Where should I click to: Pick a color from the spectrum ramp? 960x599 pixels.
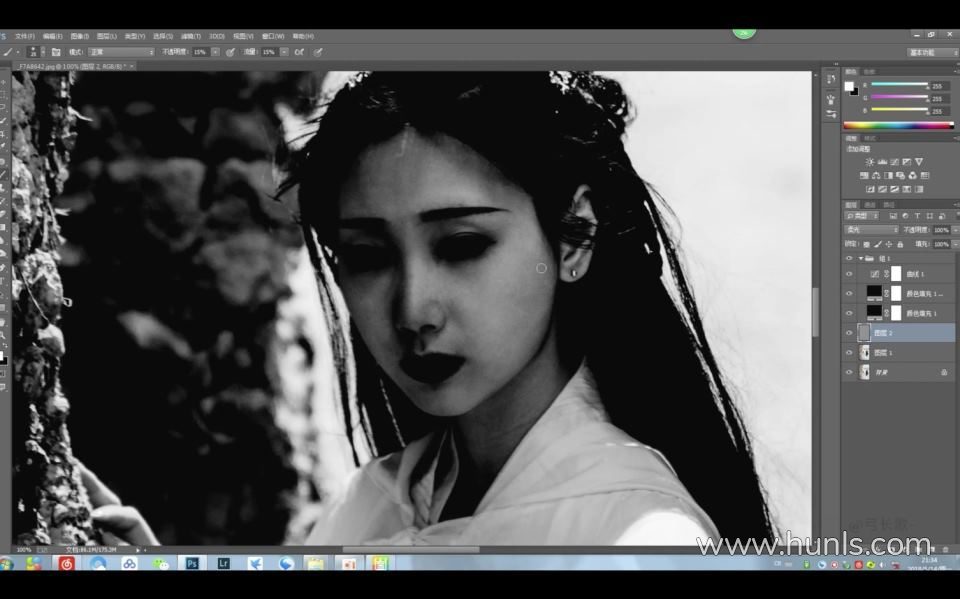pos(898,126)
